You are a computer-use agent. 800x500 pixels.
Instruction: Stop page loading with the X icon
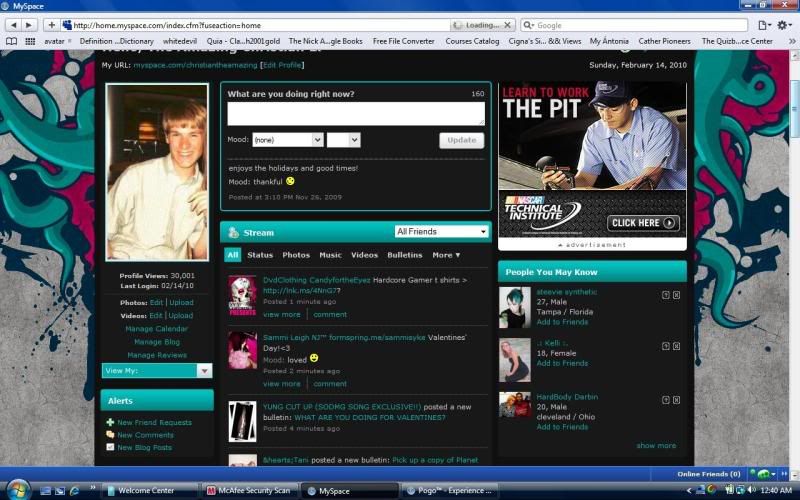507,25
